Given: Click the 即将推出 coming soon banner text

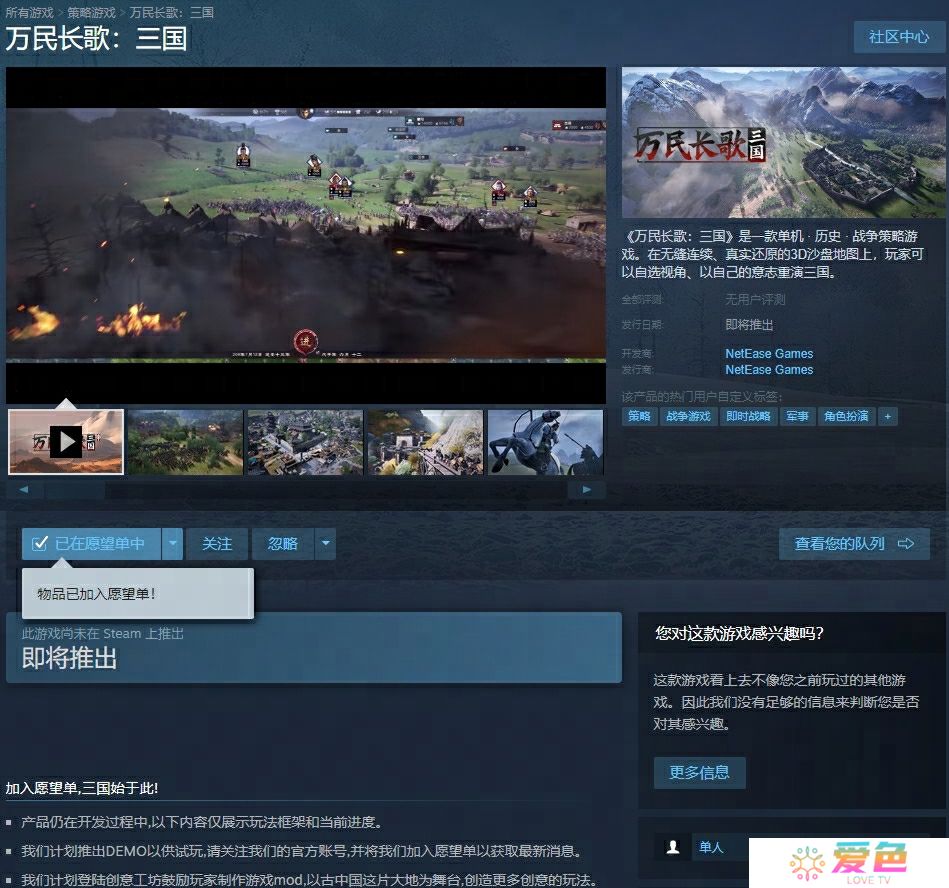Looking at the screenshot, I should coord(69,658).
